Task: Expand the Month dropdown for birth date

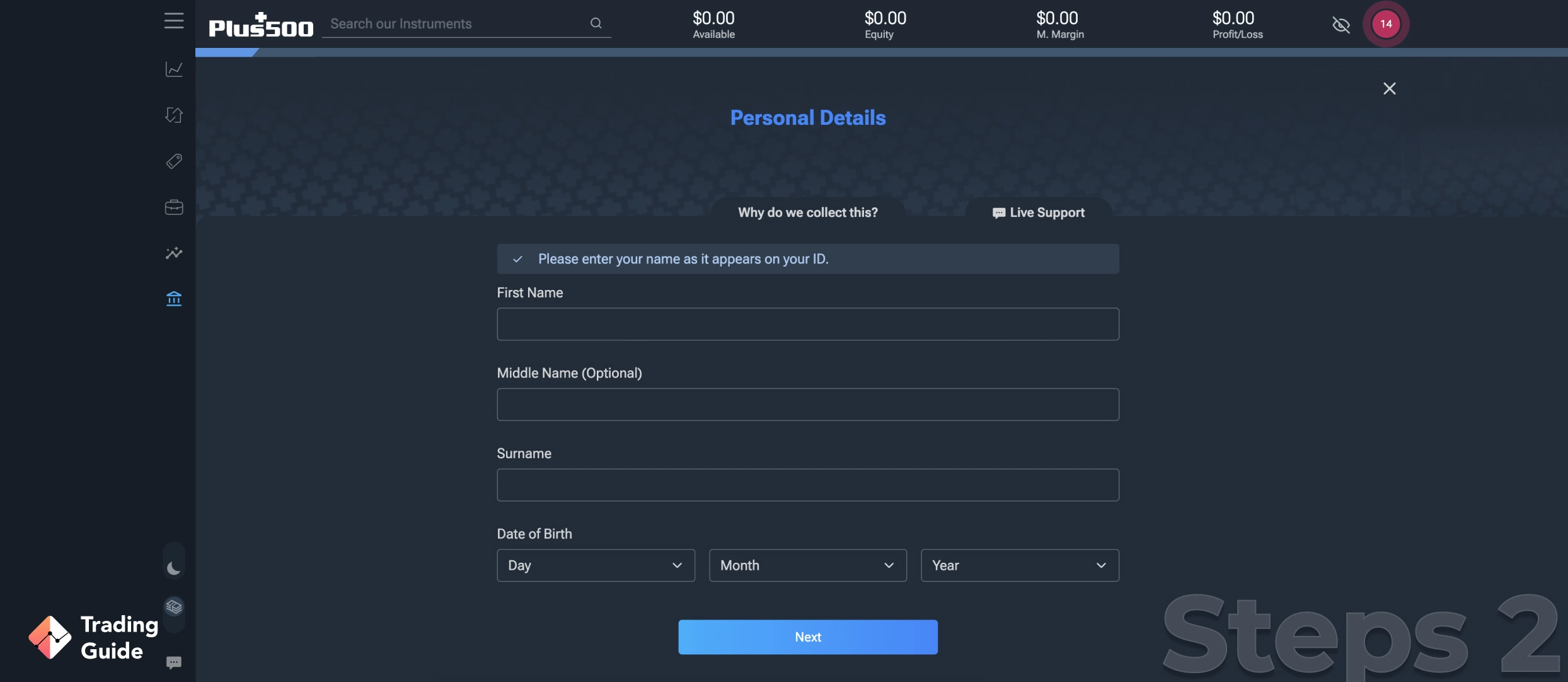Action: [808, 565]
